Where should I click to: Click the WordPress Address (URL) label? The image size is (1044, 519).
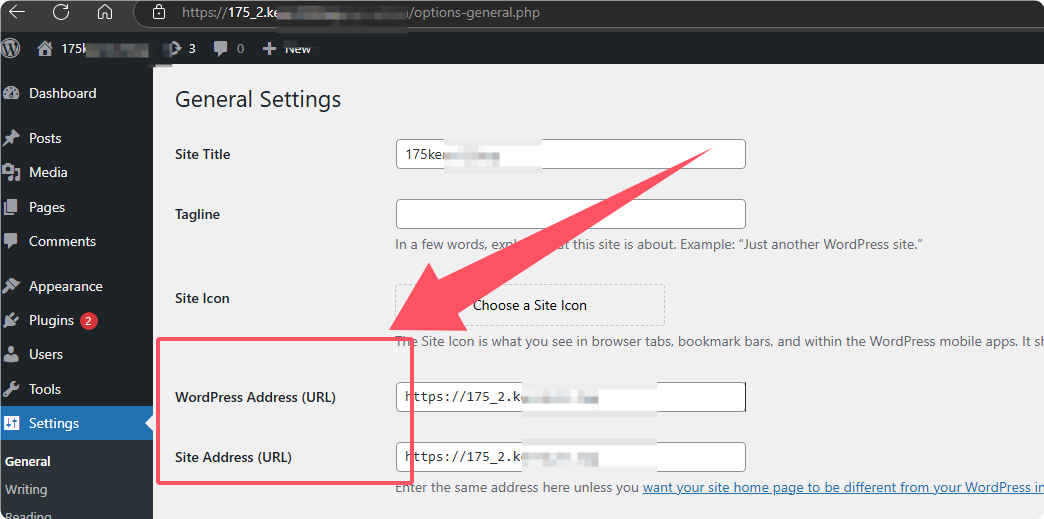(255, 398)
